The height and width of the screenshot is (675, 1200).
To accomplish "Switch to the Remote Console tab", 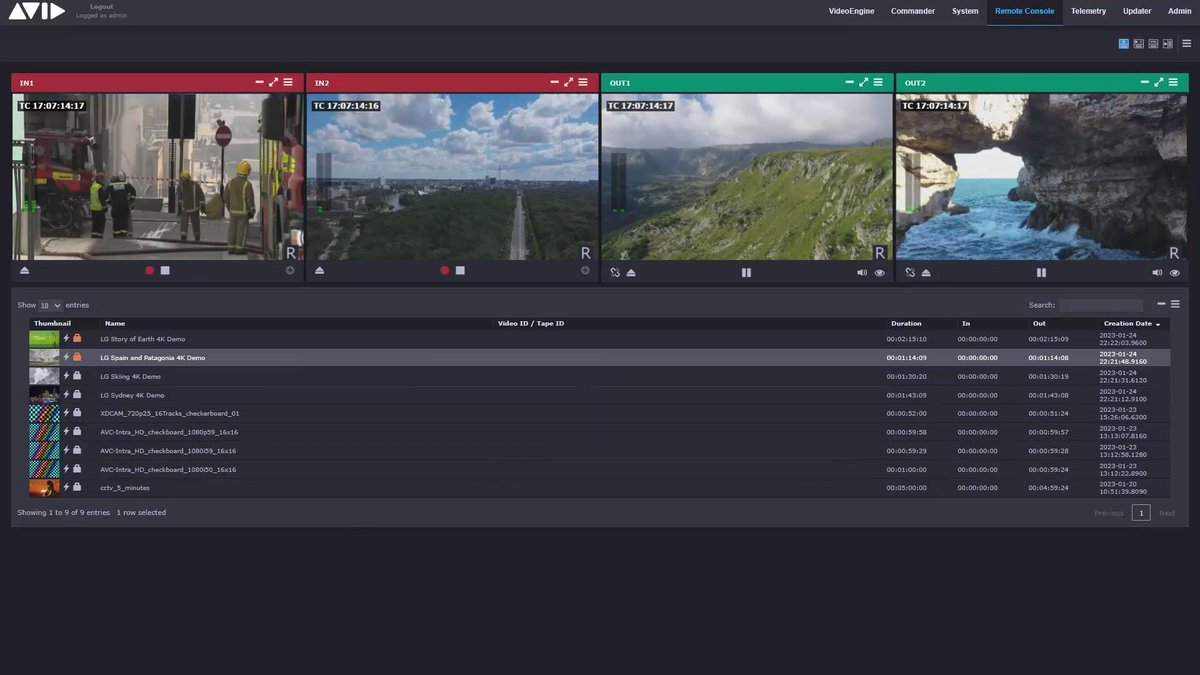I will pyautogui.click(x=1025, y=12).
